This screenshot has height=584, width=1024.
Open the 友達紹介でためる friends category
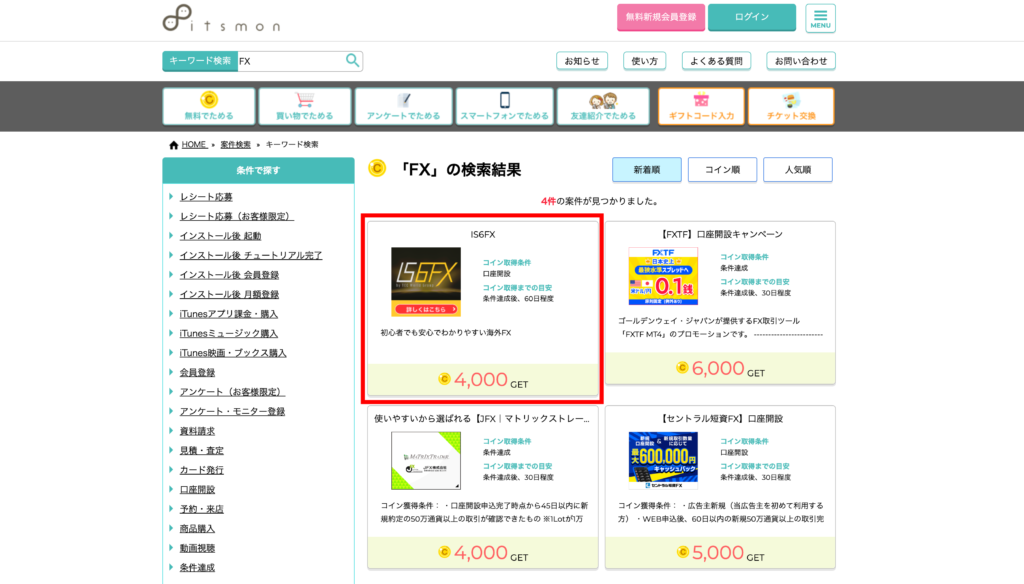coord(603,106)
